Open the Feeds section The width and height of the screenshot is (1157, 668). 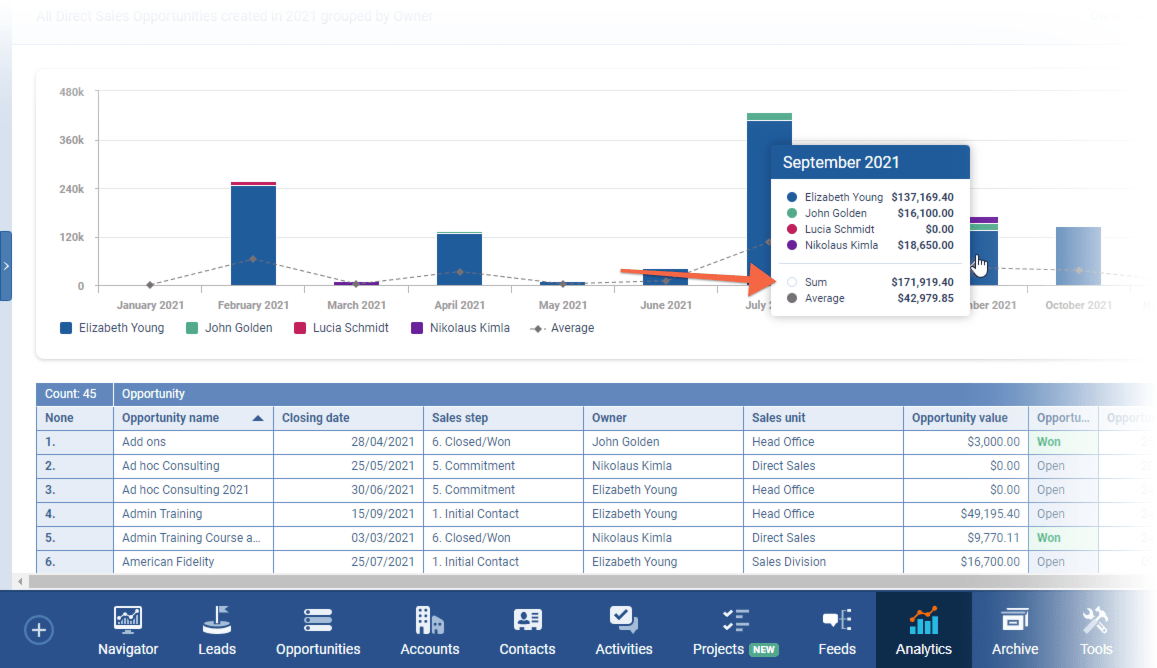coord(836,630)
